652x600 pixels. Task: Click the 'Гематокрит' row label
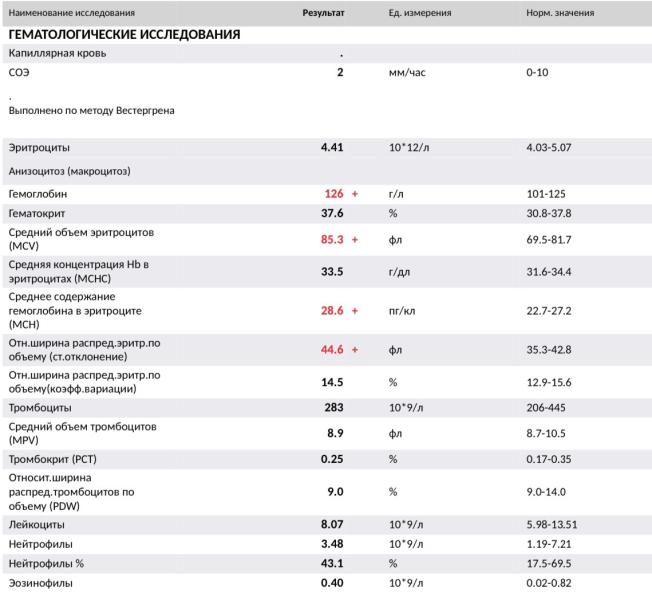coord(37,214)
